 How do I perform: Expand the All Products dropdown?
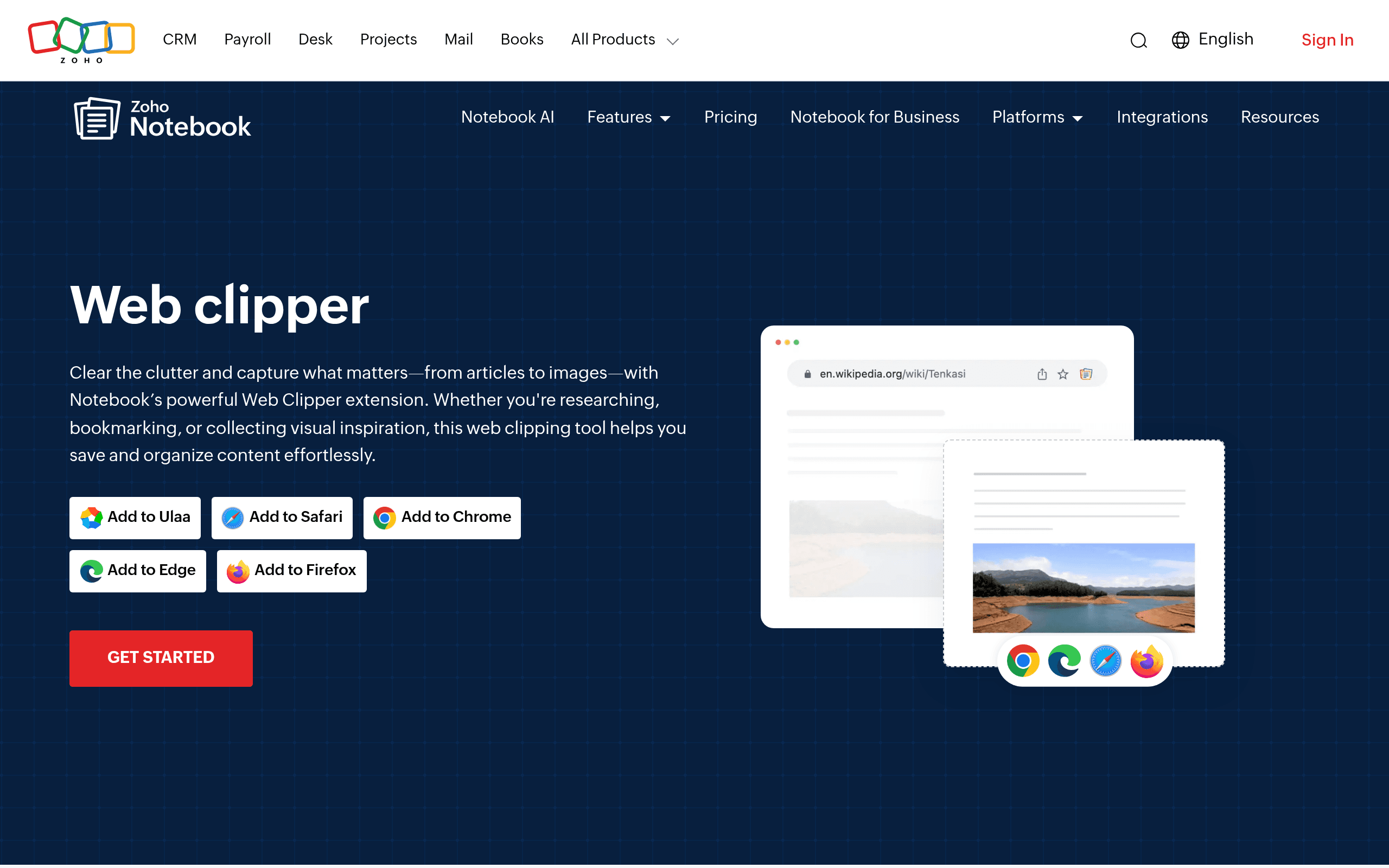[625, 40]
